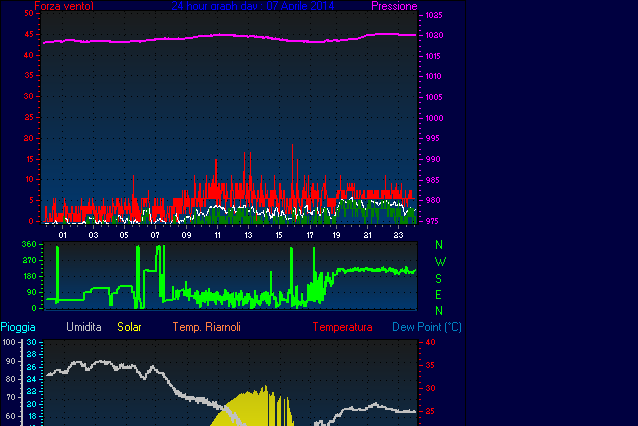Select the Umidita legend label
The width and height of the screenshot is (638, 426).
point(84,327)
